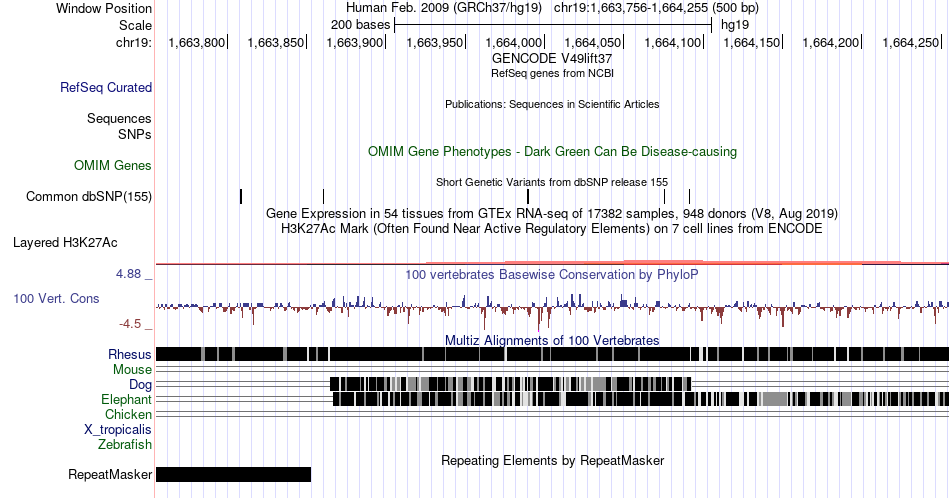Click the Dog alignment block track
The image size is (950, 498).
click(510, 384)
